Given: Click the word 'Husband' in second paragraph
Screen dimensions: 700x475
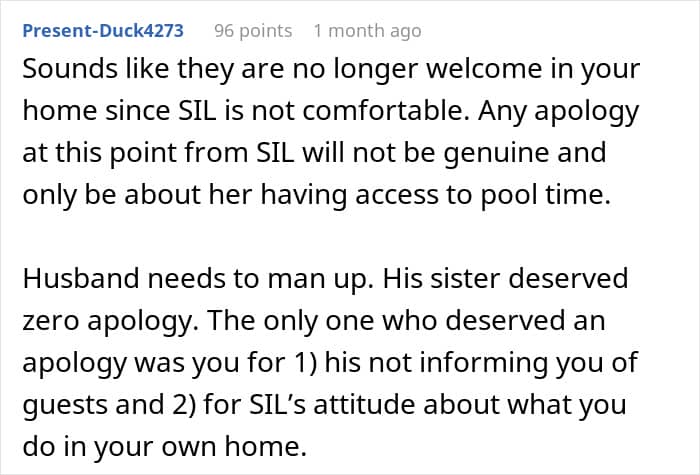Looking at the screenshot, I should [x=81, y=279].
